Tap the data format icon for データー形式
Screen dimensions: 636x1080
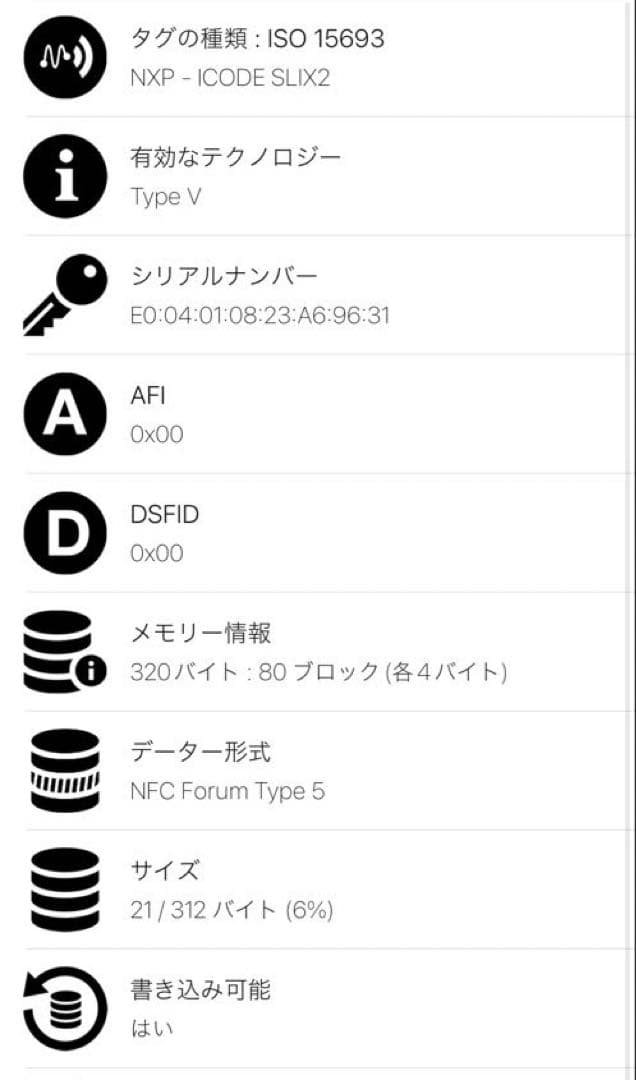pos(64,770)
